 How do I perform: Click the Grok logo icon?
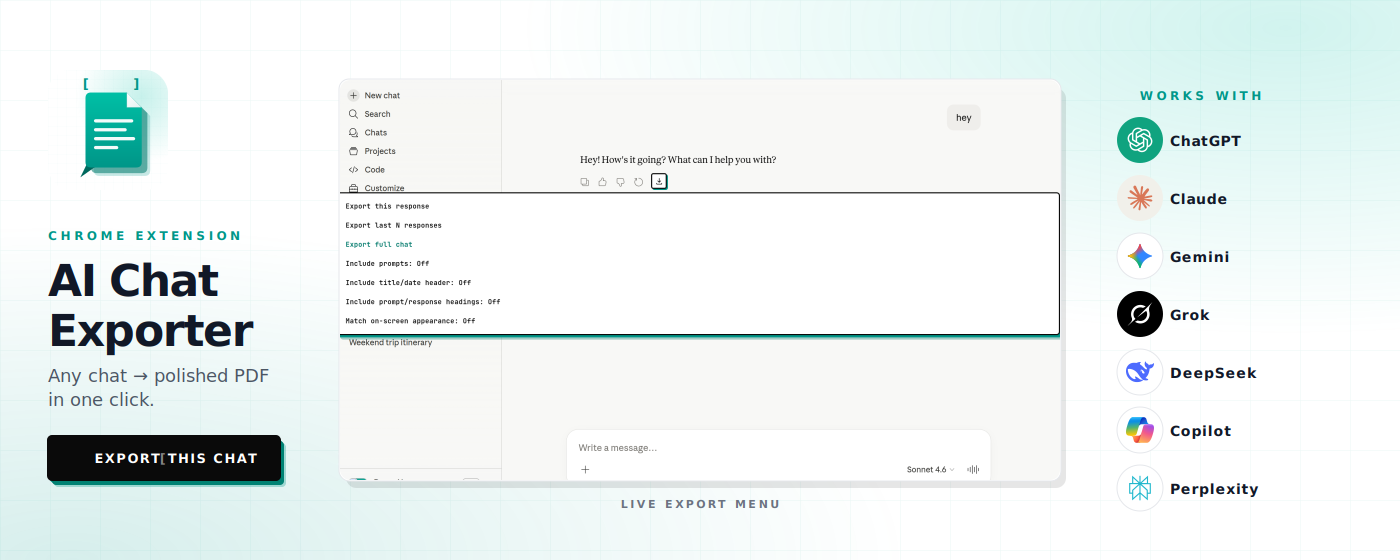click(1140, 314)
